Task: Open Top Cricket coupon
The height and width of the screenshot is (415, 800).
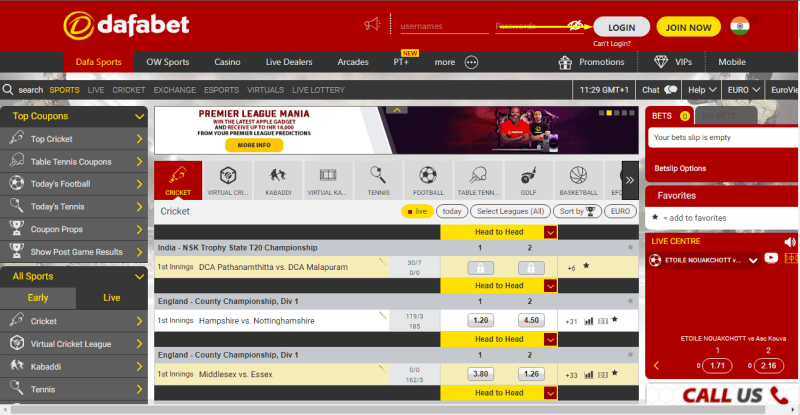Action: coord(74,139)
